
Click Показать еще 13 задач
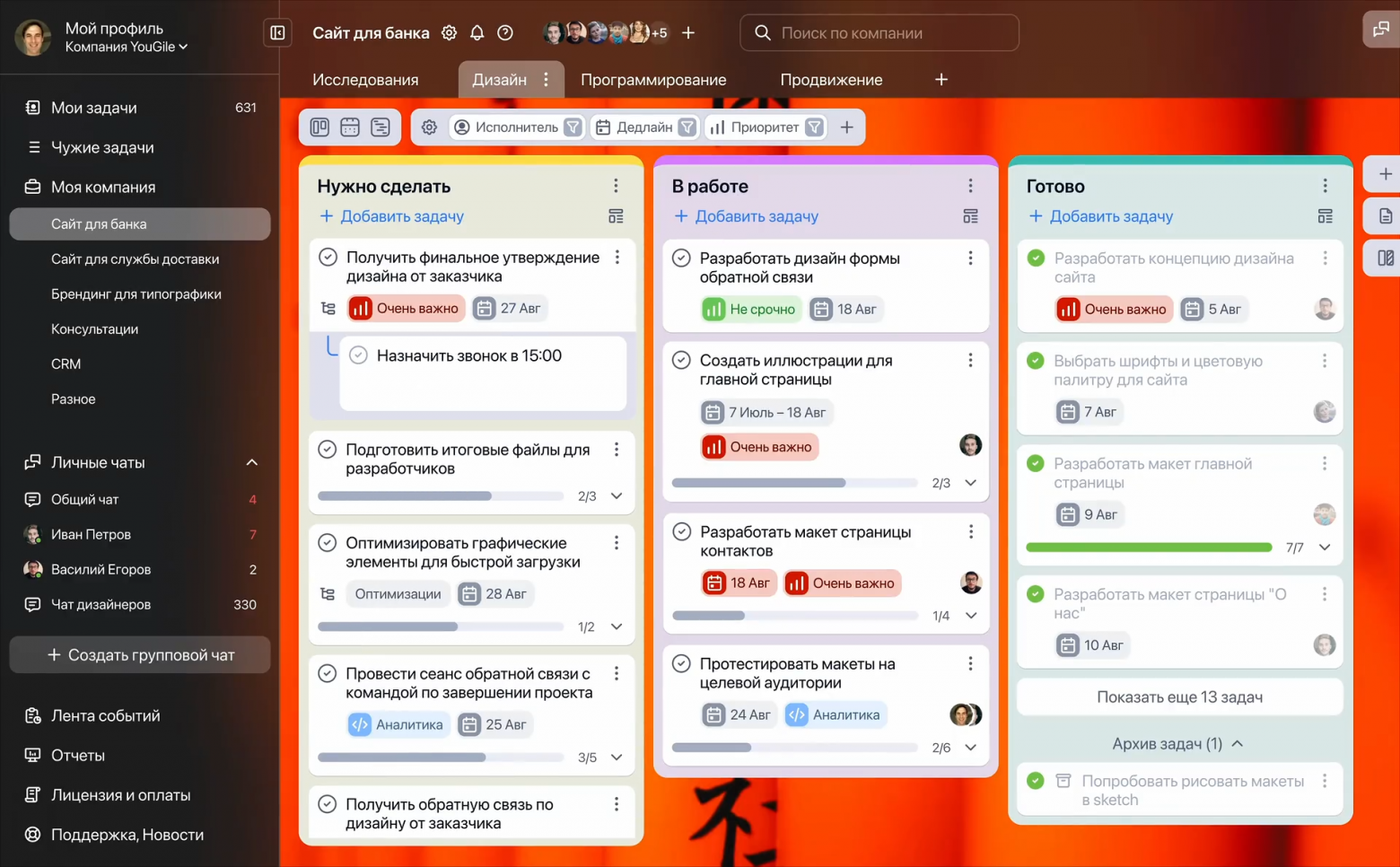[x=1179, y=697]
